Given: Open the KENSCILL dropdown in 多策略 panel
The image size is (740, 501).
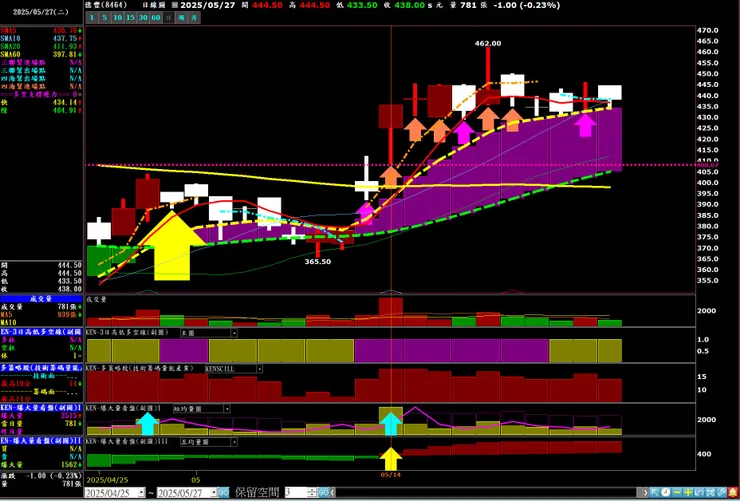Looking at the screenshot, I should (260, 369).
